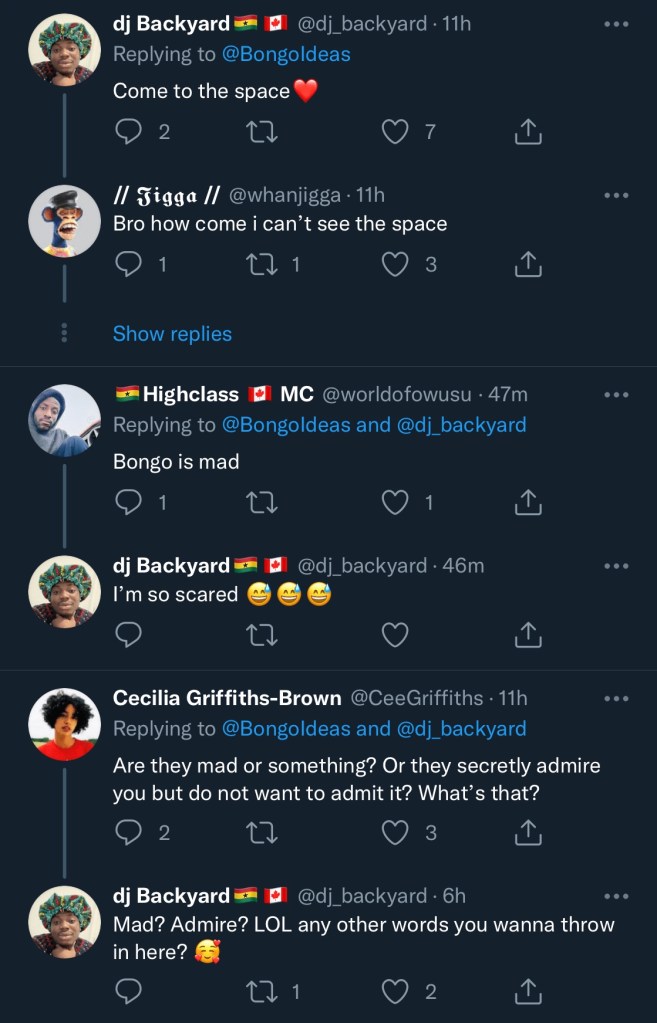
Task: Open @dj_backyard mention in Cecilia's reply line
Action: tap(461, 728)
